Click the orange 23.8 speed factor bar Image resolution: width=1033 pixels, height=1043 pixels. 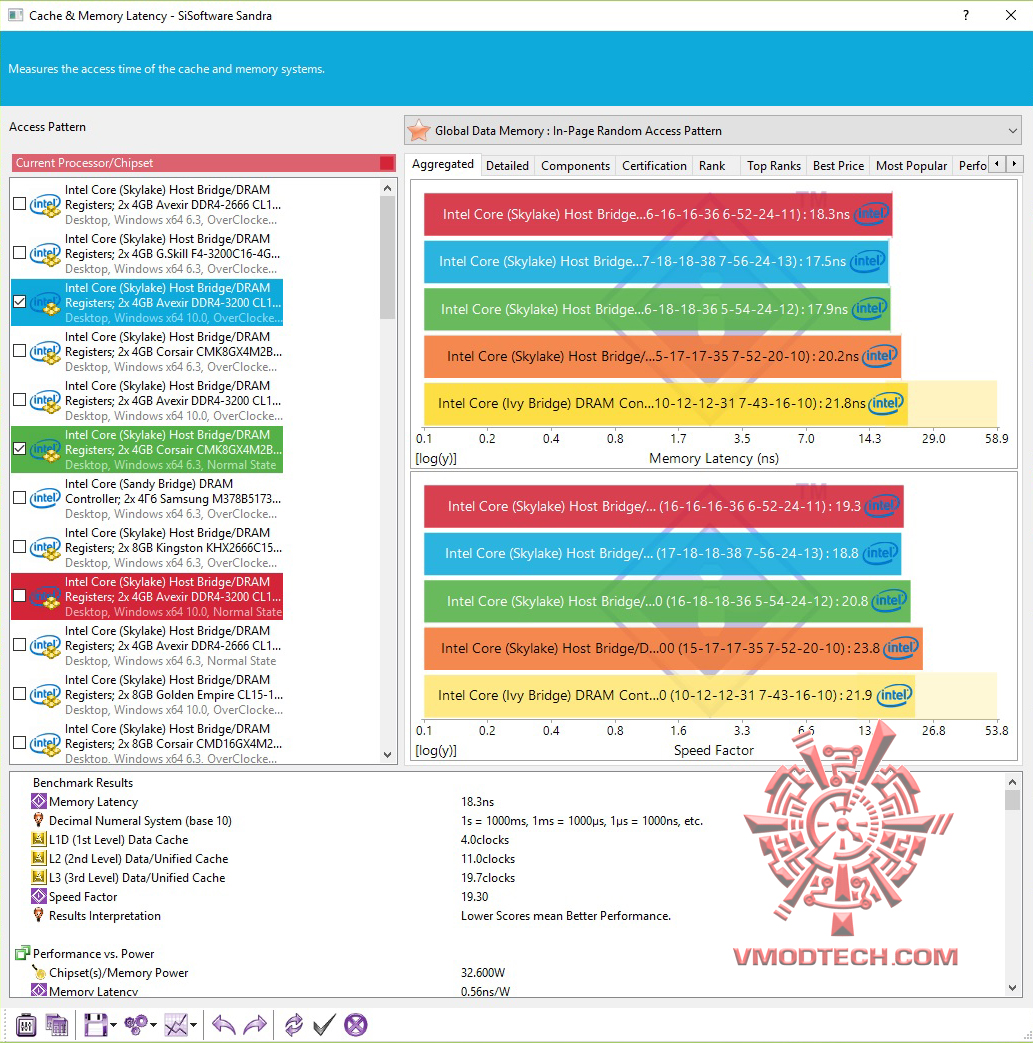click(673, 648)
